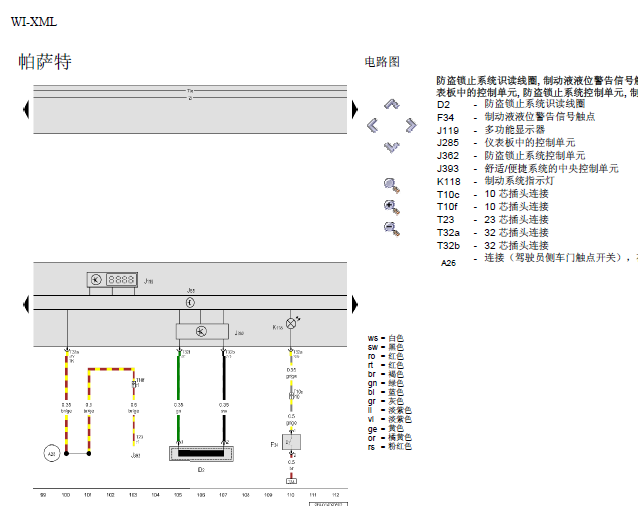Click track number 110 on bottom scale
638x527 pixels.
tap(291, 495)
